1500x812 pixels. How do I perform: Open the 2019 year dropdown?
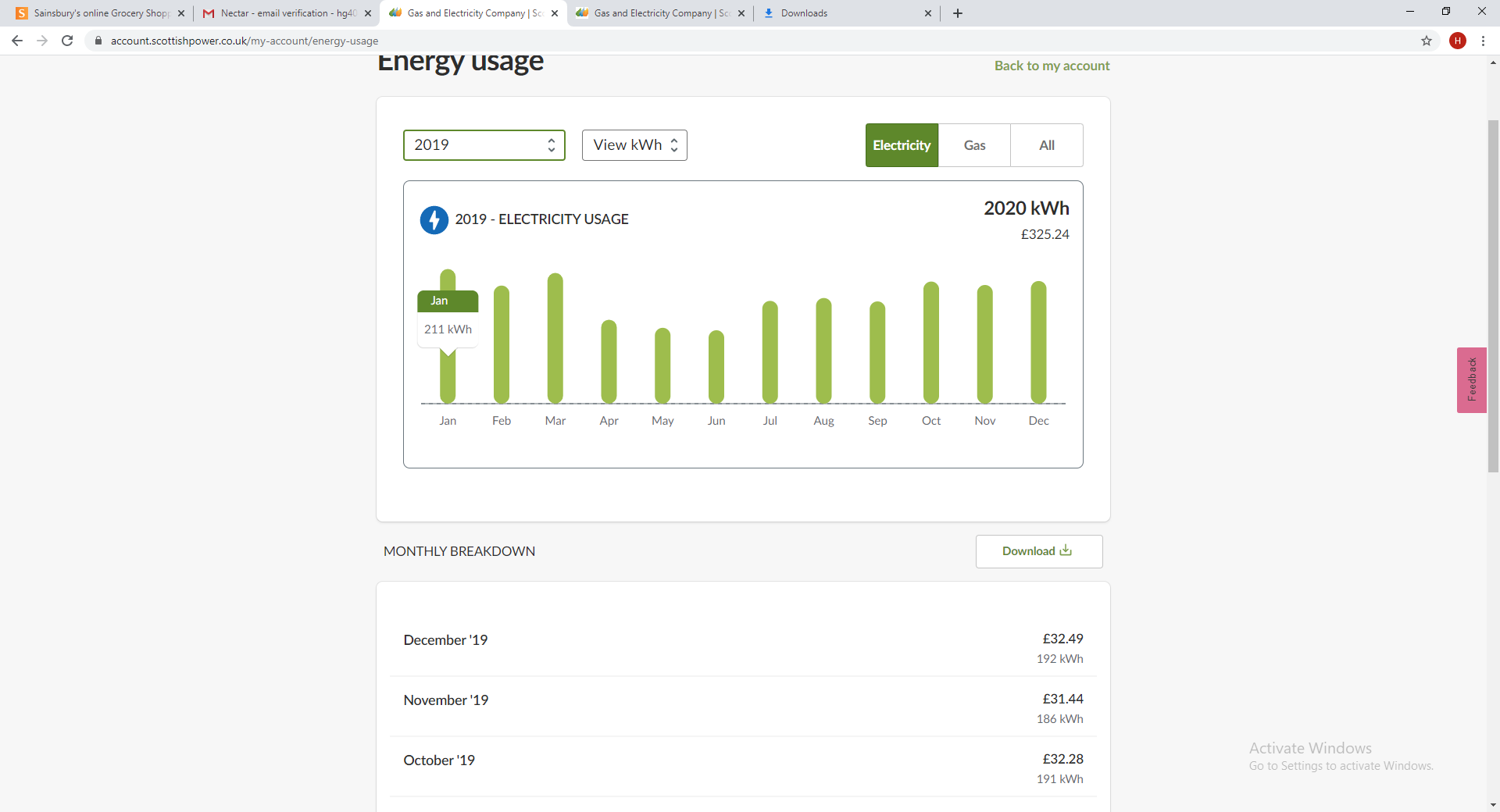click(x=484, y=145)
